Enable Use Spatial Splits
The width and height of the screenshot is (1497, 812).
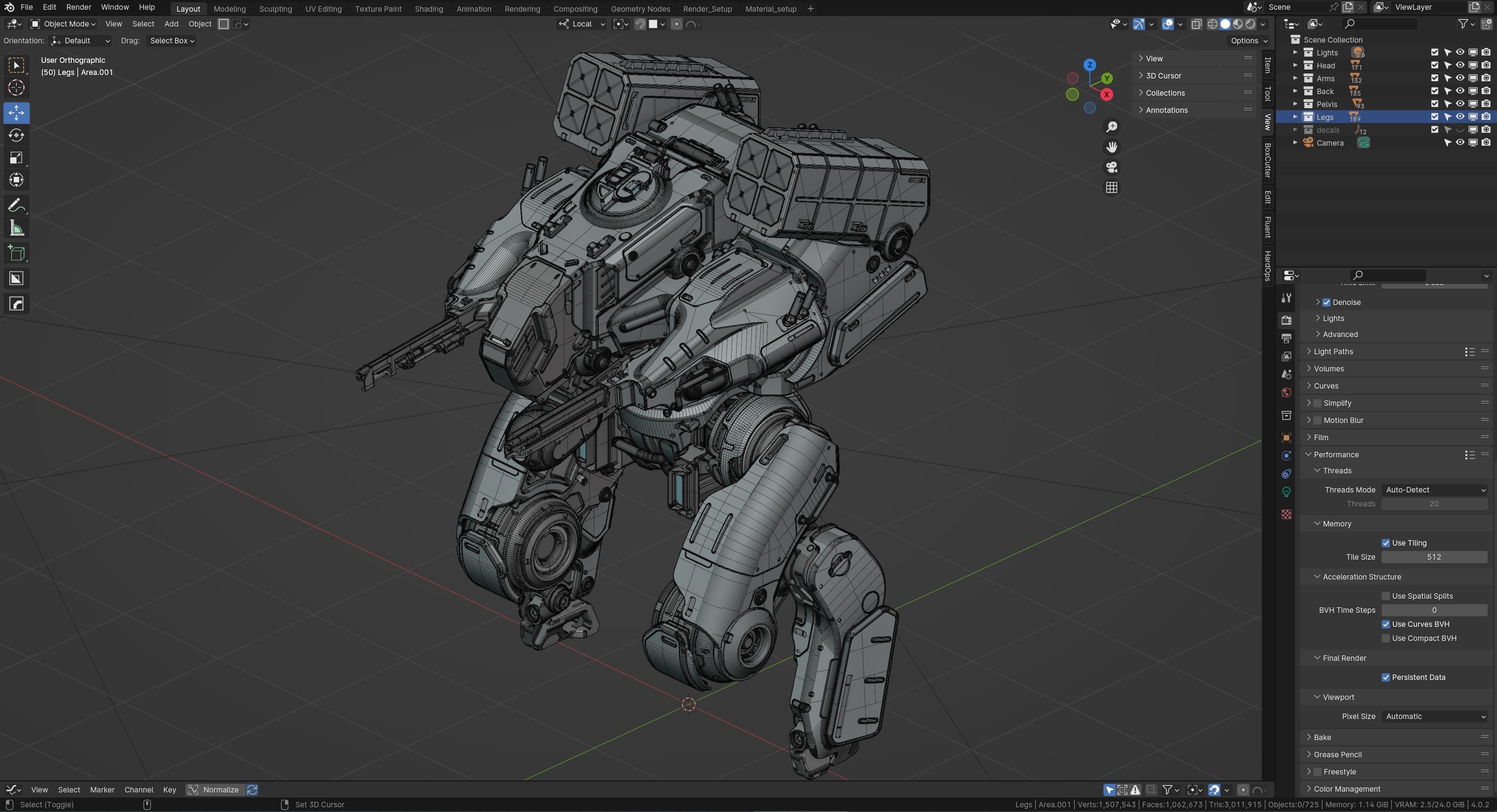[x=1386, y=596]
